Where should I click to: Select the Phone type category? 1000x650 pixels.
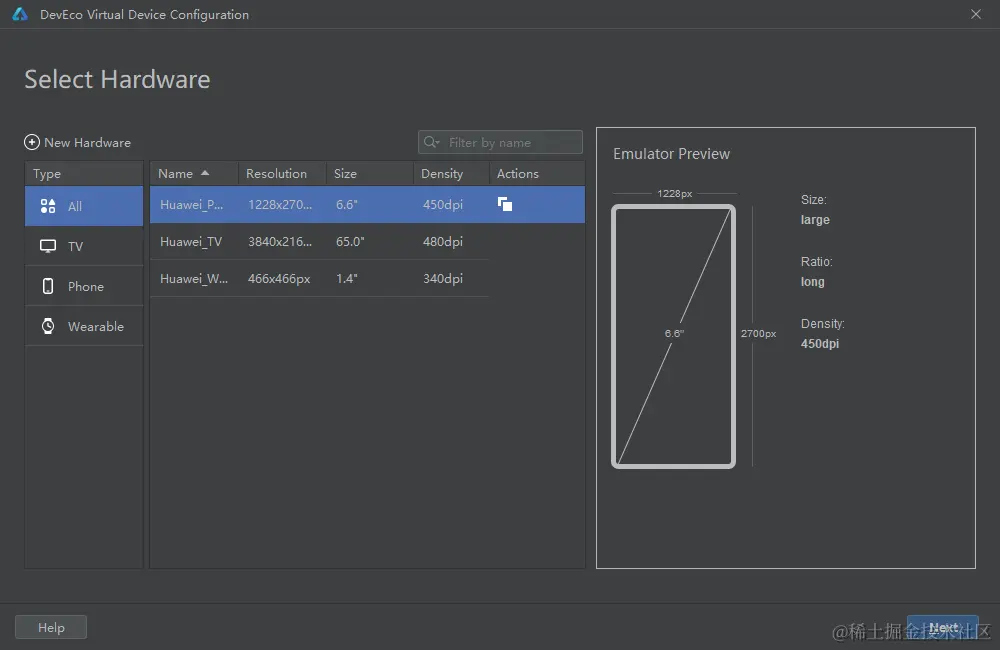coord(84,286)
